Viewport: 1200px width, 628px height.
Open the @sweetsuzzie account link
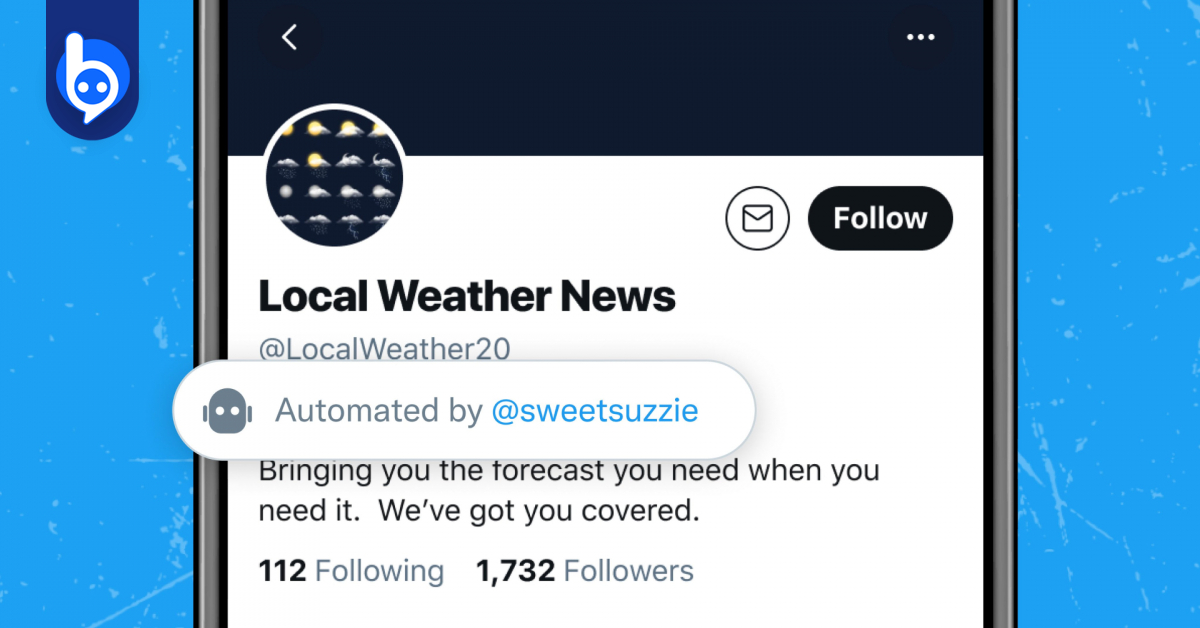(595, 411)
